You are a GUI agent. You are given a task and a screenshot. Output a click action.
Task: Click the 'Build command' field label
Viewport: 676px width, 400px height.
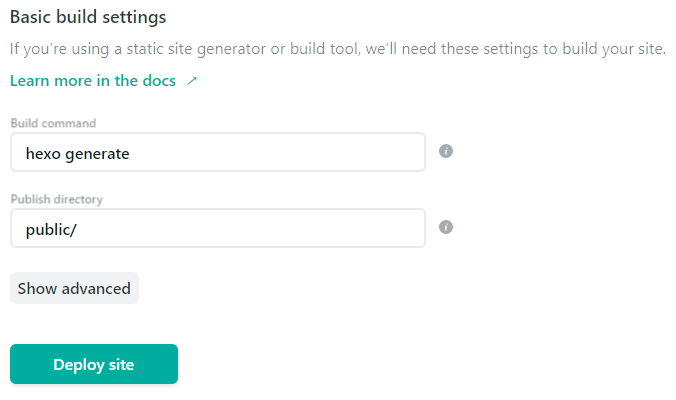click(x=53, y=123)
